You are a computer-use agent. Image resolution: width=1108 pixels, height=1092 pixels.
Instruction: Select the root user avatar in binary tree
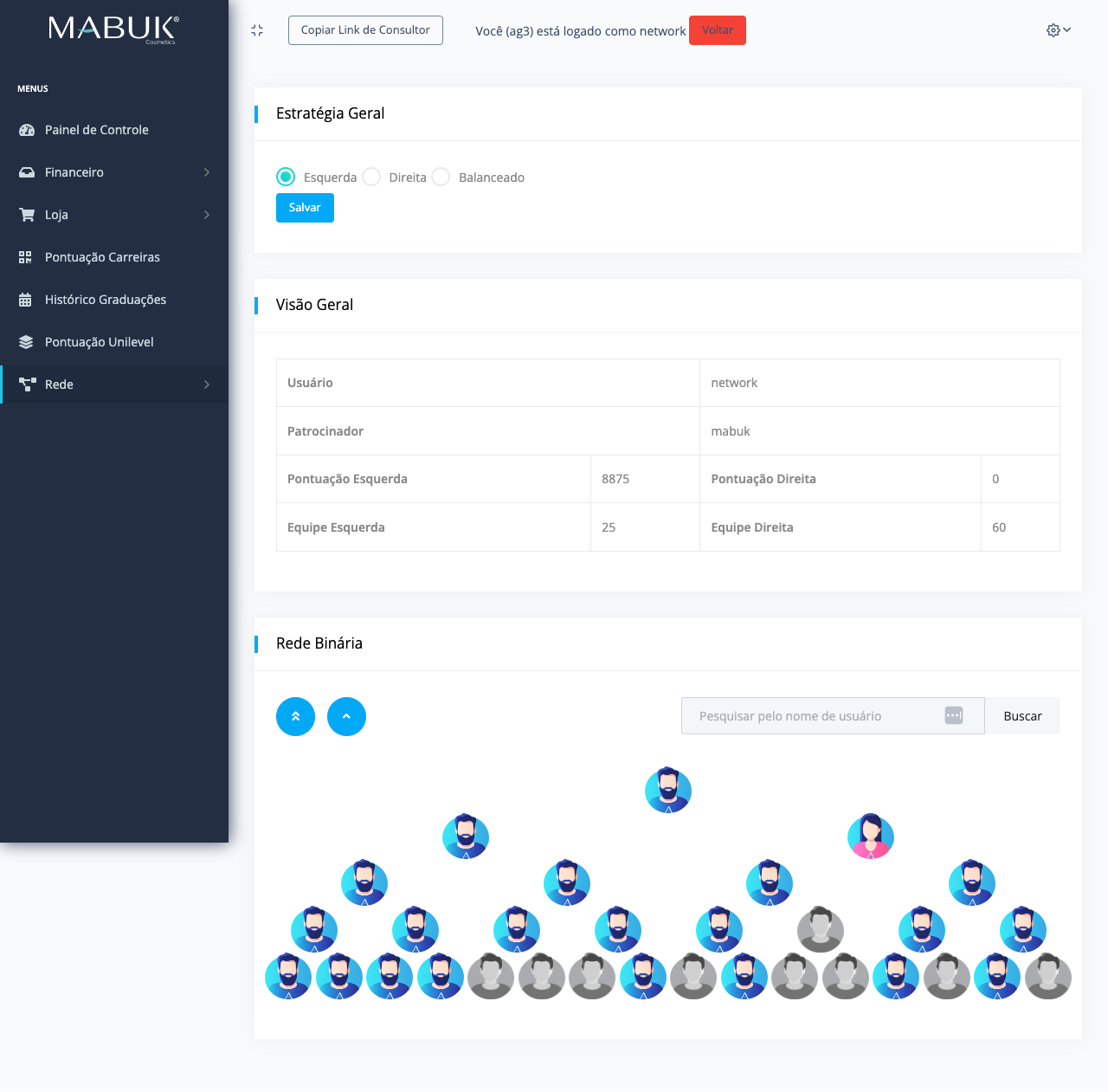(x=667, y=790)
